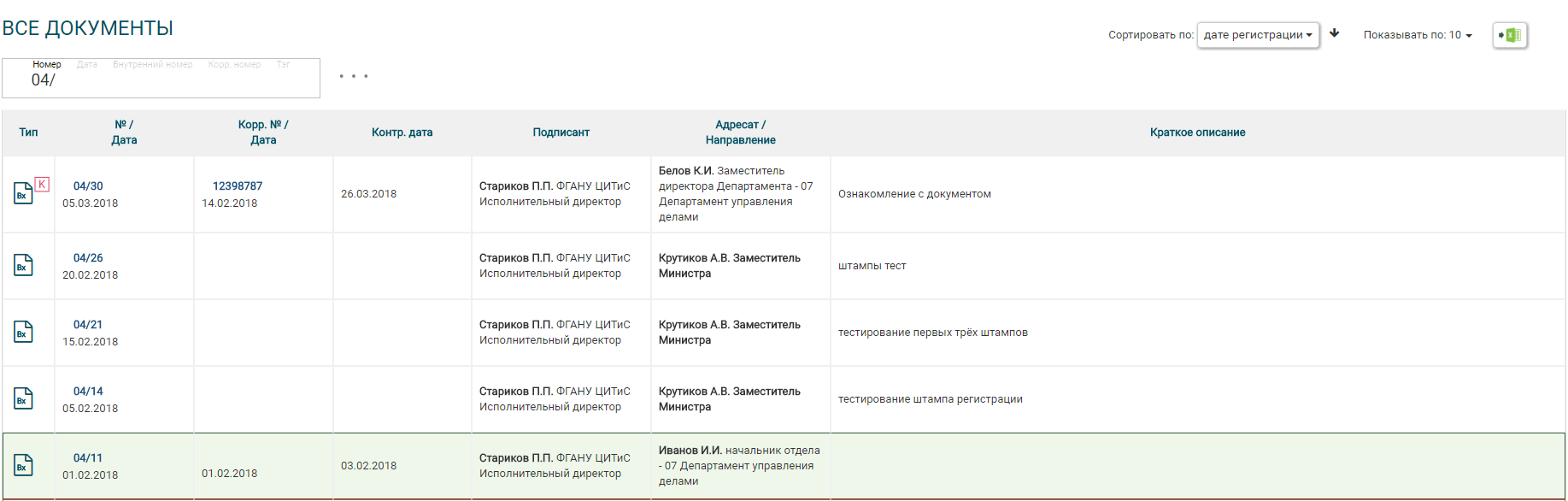The height and width of the screenshot is (501, 1568).
Task: Click the 'Краткое описание' column header
Action: (x=1197, y=133)
